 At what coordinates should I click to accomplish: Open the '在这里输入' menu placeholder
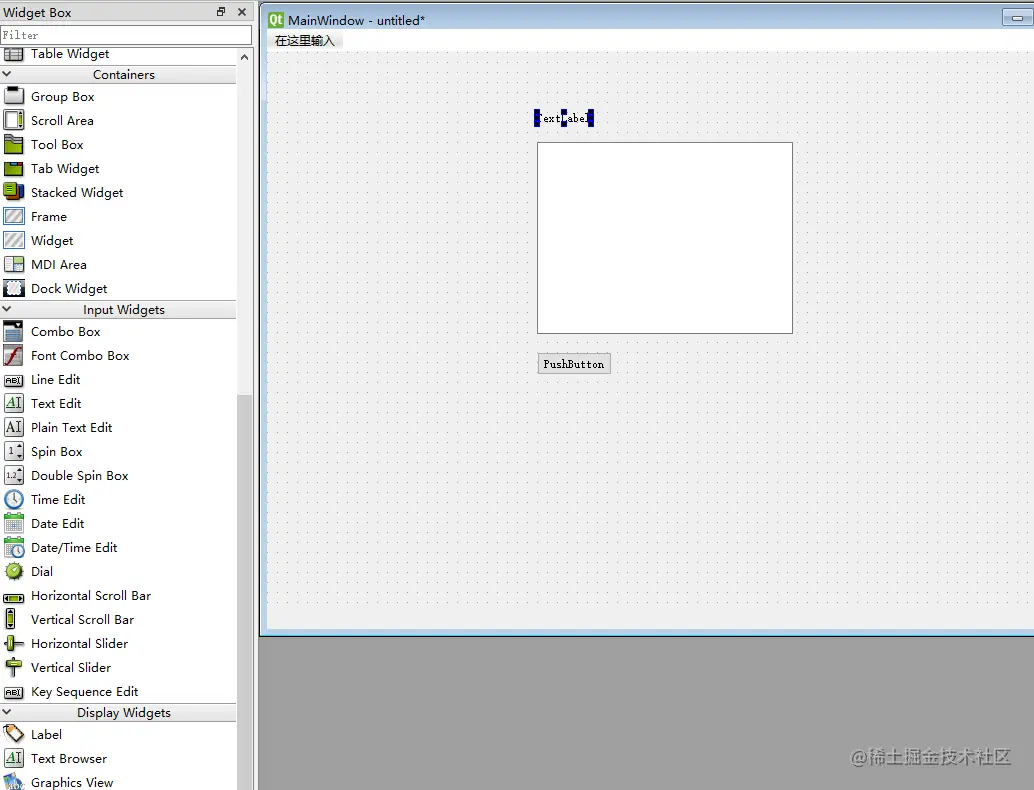click(x=305, y=41)
